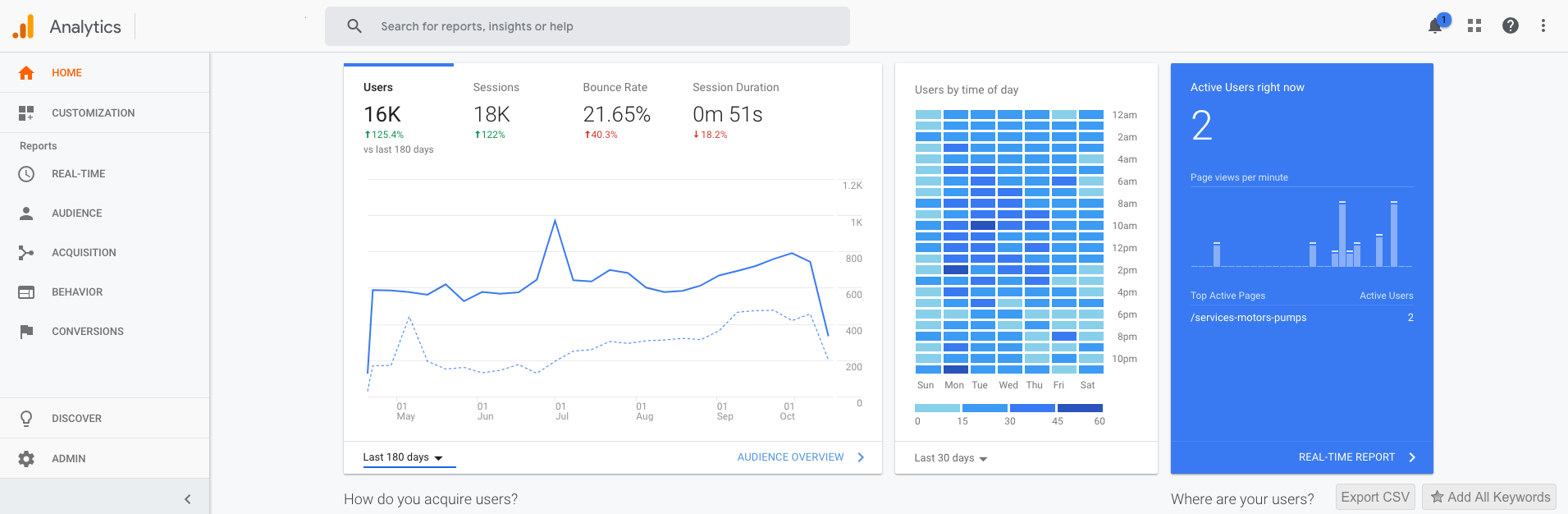Click the Export CSV button
Viewport: 1568px width, 514px height.
coord(1374,497)
